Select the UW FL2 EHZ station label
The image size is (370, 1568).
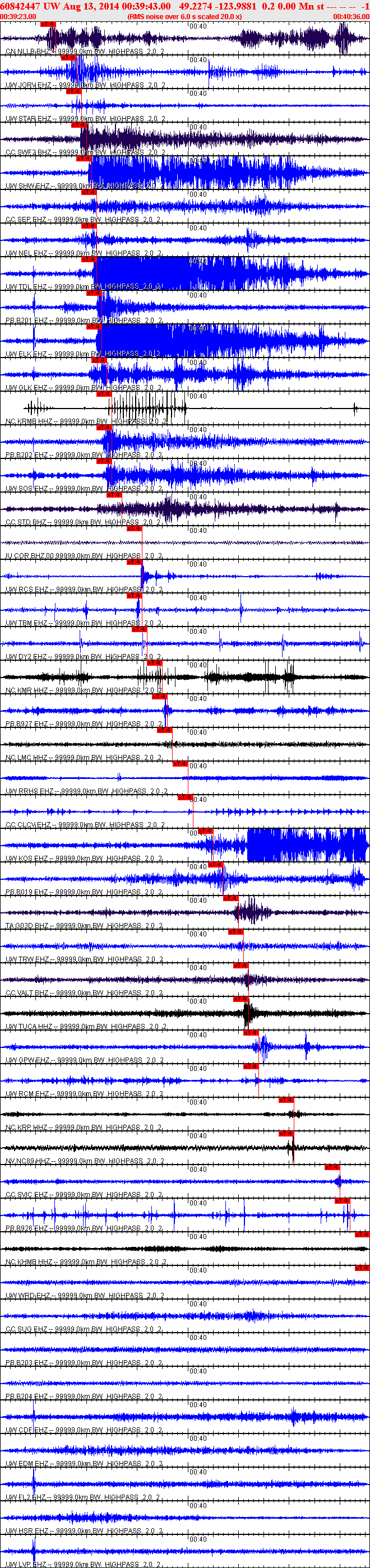83,1497
